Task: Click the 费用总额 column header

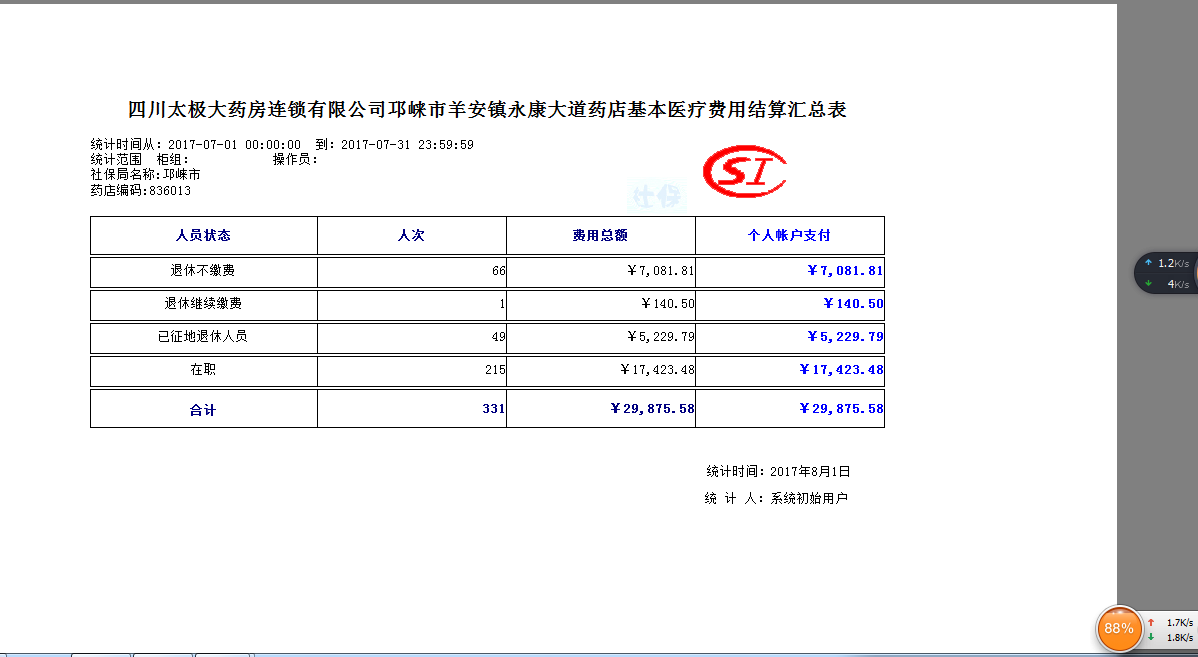Action: coord(600,235)
